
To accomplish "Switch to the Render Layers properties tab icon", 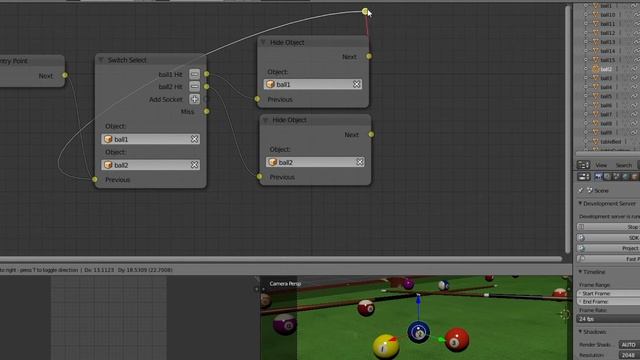I will [x=607, y=176].
